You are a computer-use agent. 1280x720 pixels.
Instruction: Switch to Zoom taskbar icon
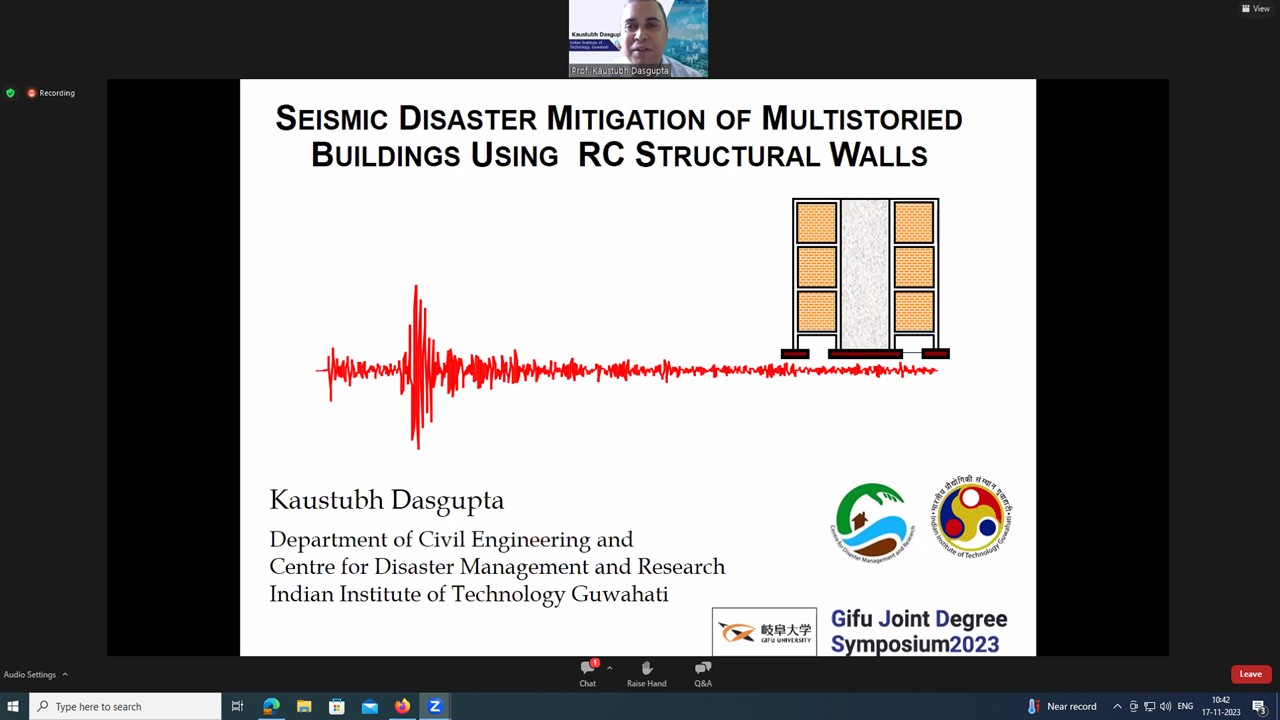(435, 706)
